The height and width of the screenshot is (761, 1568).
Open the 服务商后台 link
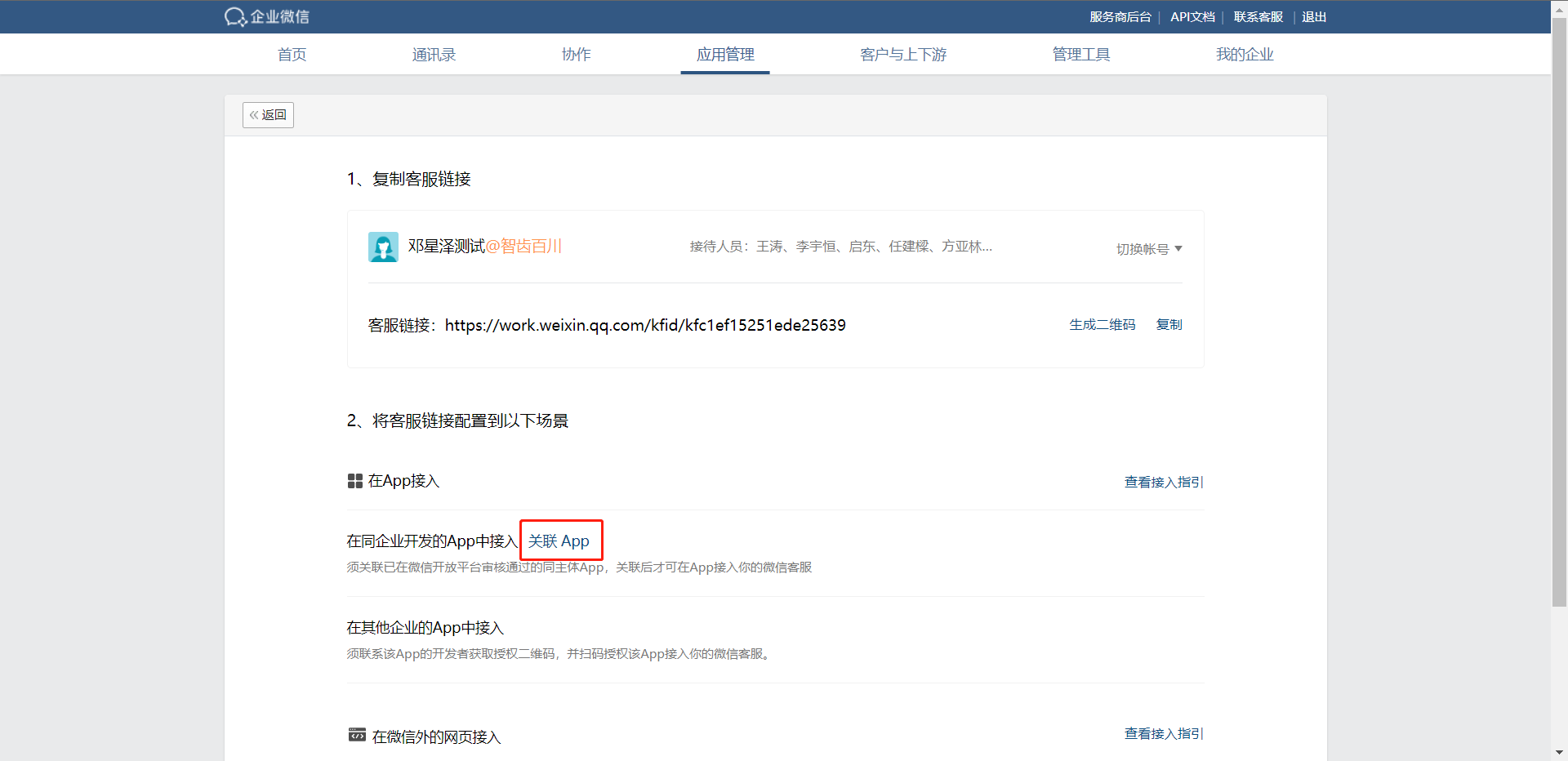point(1120,17)
